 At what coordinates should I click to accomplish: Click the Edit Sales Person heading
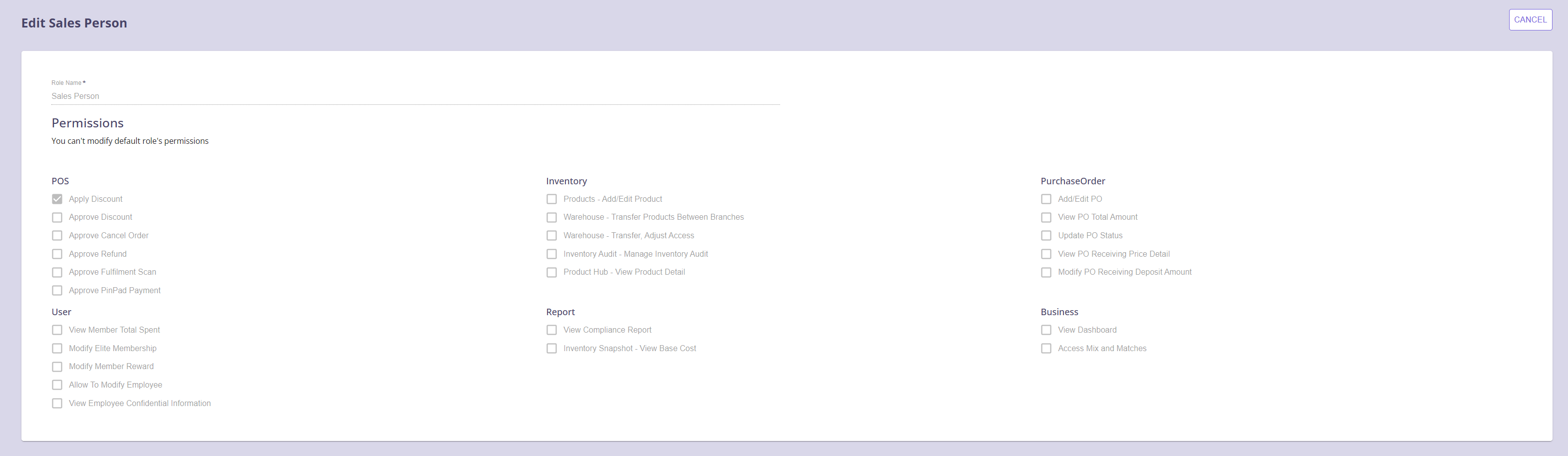[74, 23]
